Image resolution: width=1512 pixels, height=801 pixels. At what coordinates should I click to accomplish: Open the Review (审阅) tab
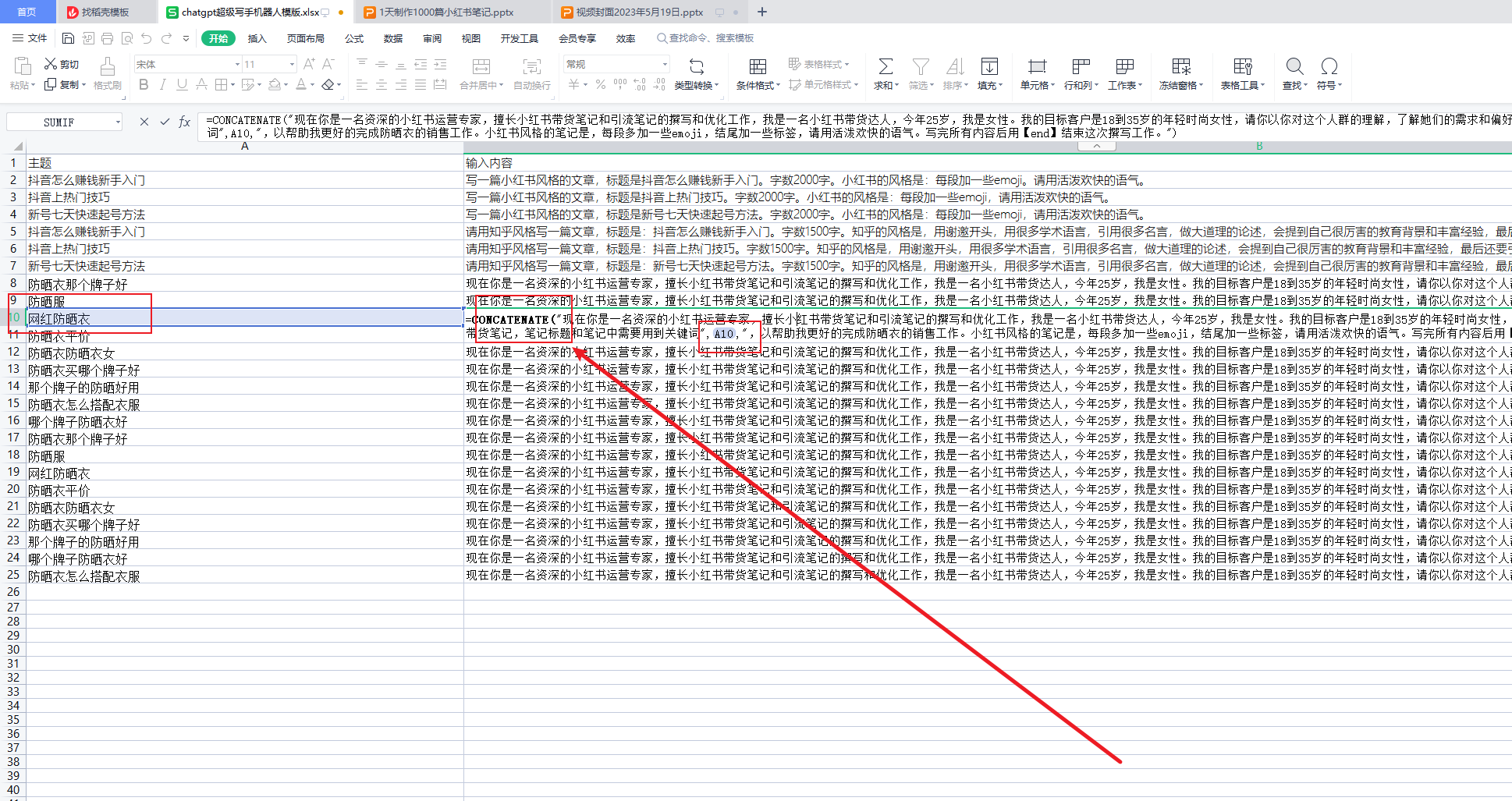click(x=432, y=38)
